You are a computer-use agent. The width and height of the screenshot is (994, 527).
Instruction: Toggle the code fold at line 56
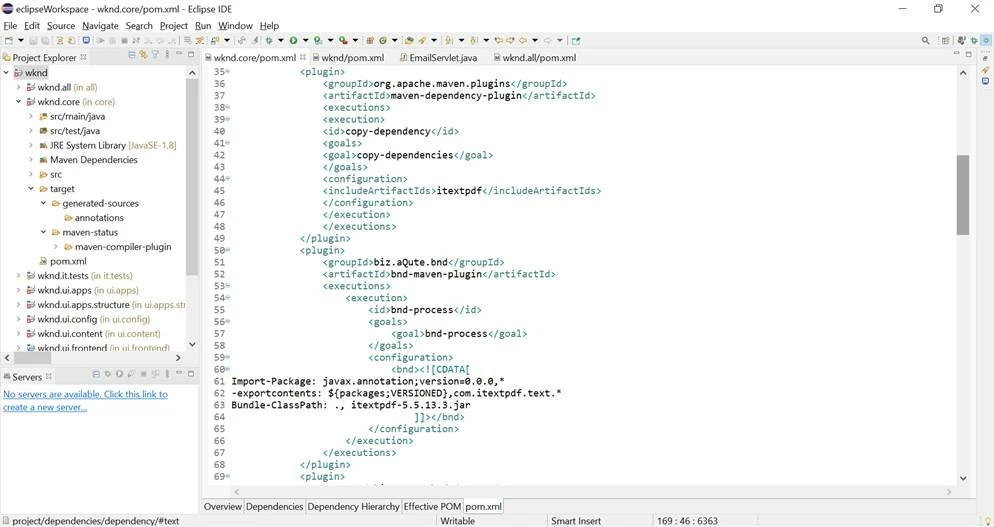[x=228, y=322]
